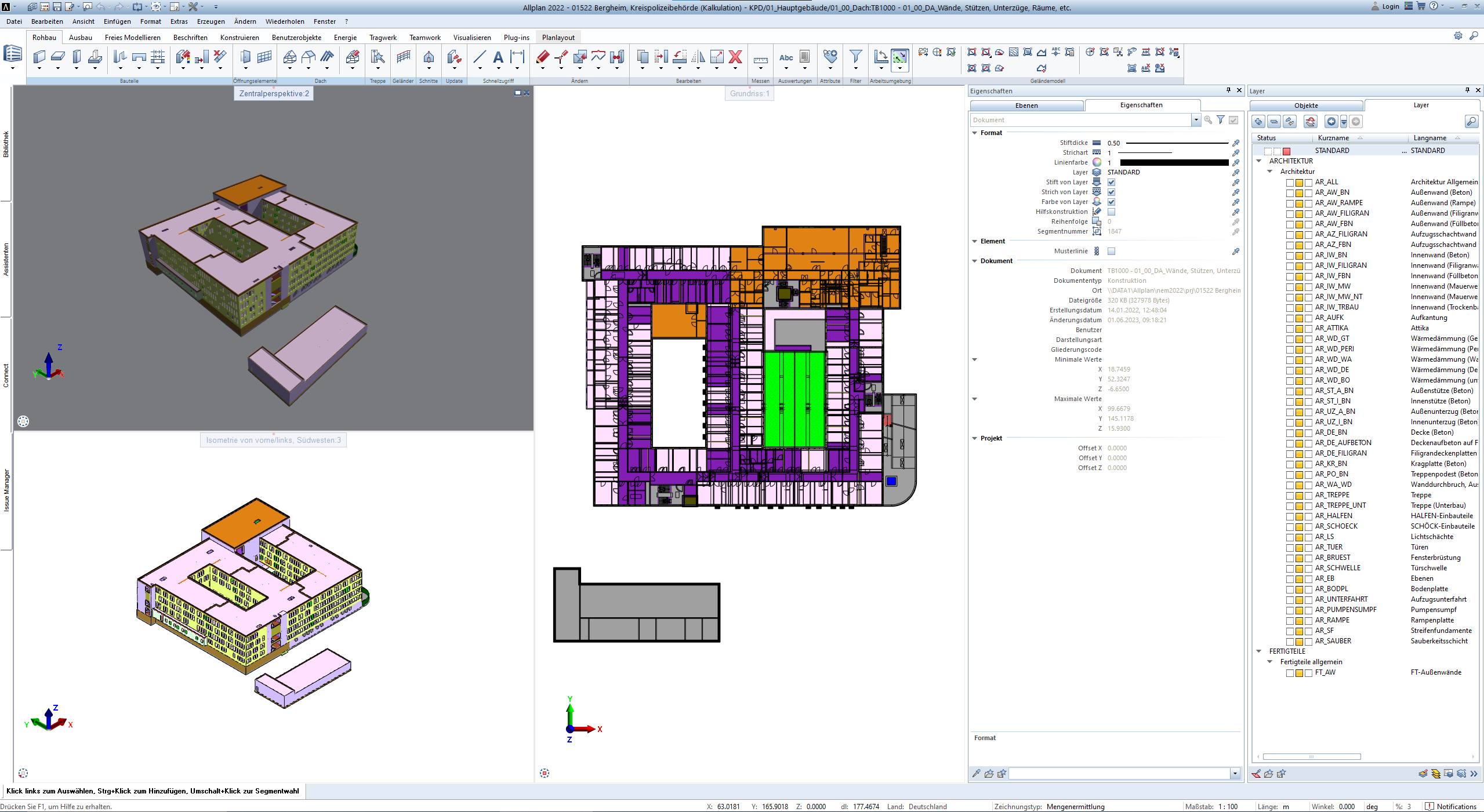Collapse the Format section in Eigenschaften
The width and height of the screenshot is (1484, 812).
coord(975,133)
